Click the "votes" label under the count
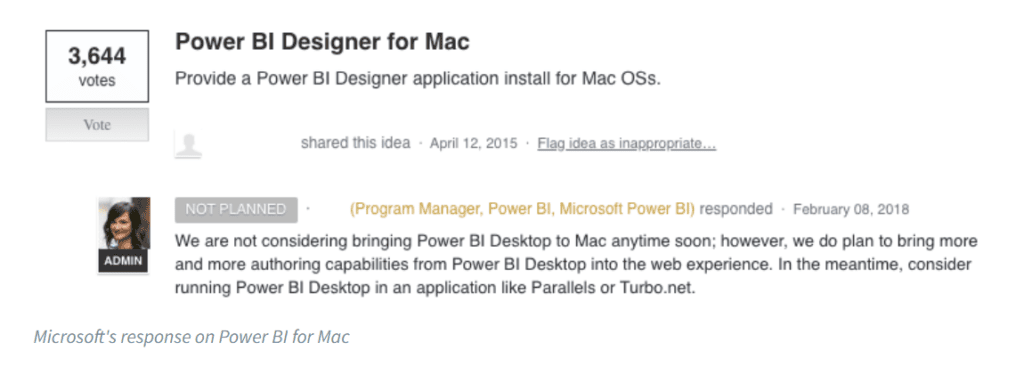This screenshot has height=367, width=1024. coord(97,81)
